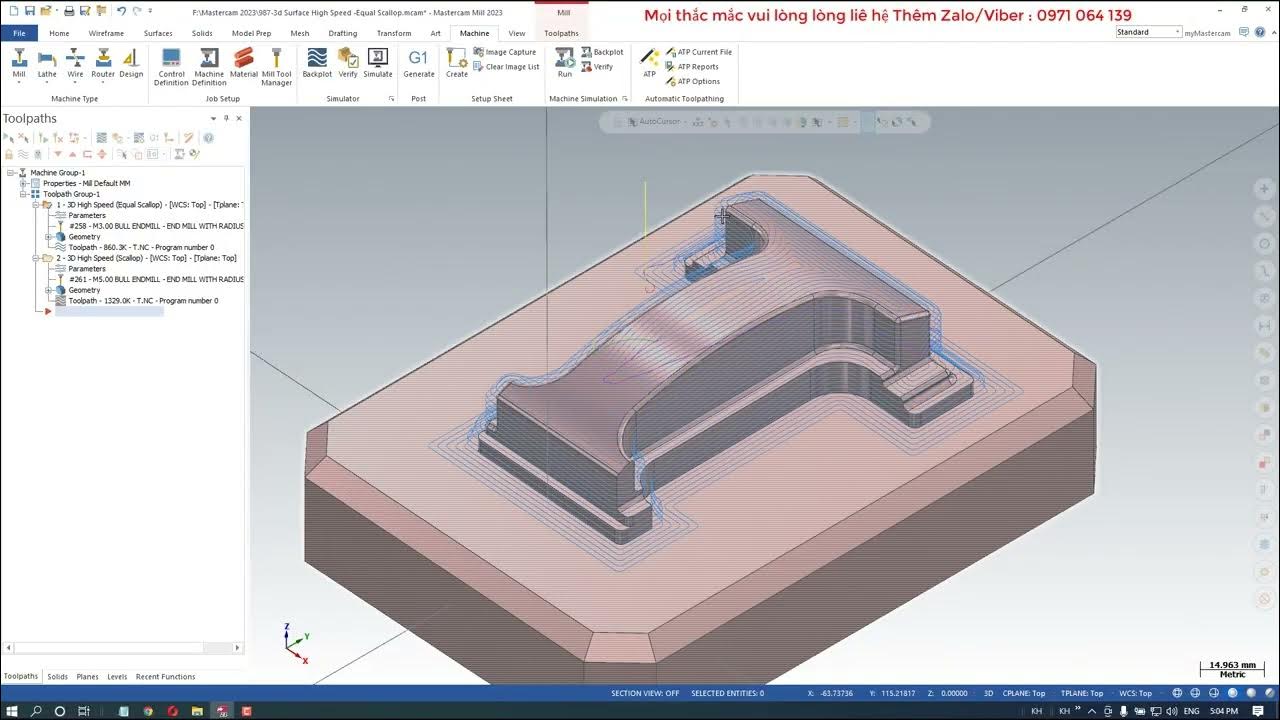Expand Simulator group dialog launcher
Screen dimensions: 1280x720
[x=391, y=99]
